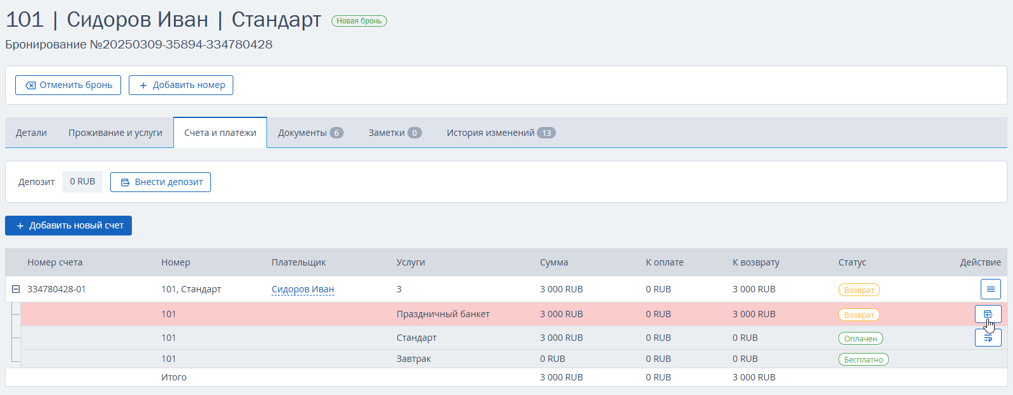Switch to the Детали tab
The image size is (1013, 395).
pos(31,133)
